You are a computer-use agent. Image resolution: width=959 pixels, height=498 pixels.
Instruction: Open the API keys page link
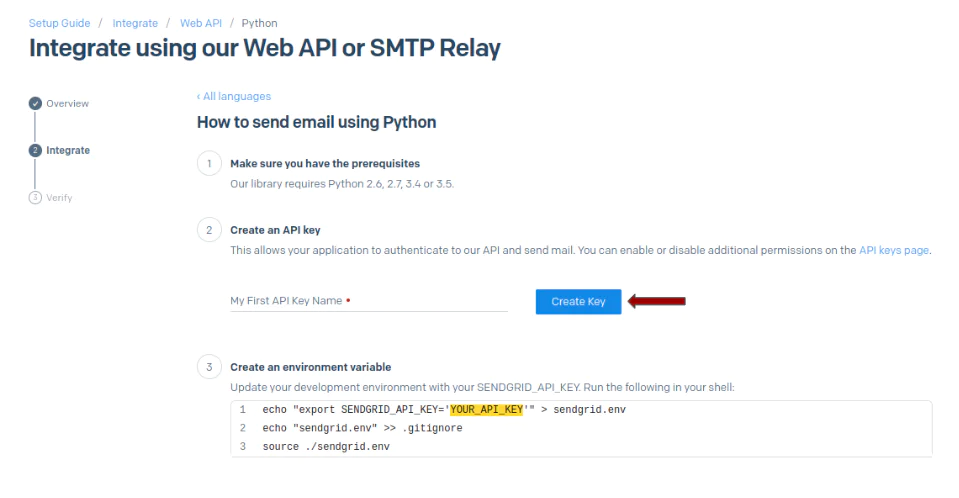(894, 250)
